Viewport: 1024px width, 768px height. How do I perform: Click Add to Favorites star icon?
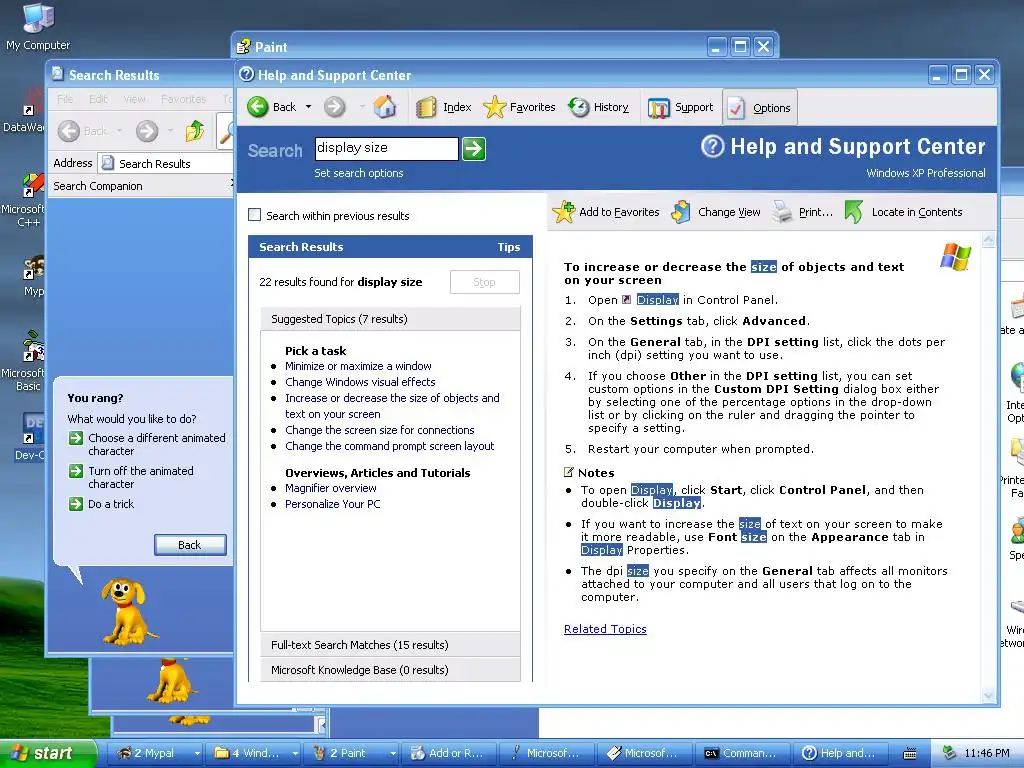[564, 212]
